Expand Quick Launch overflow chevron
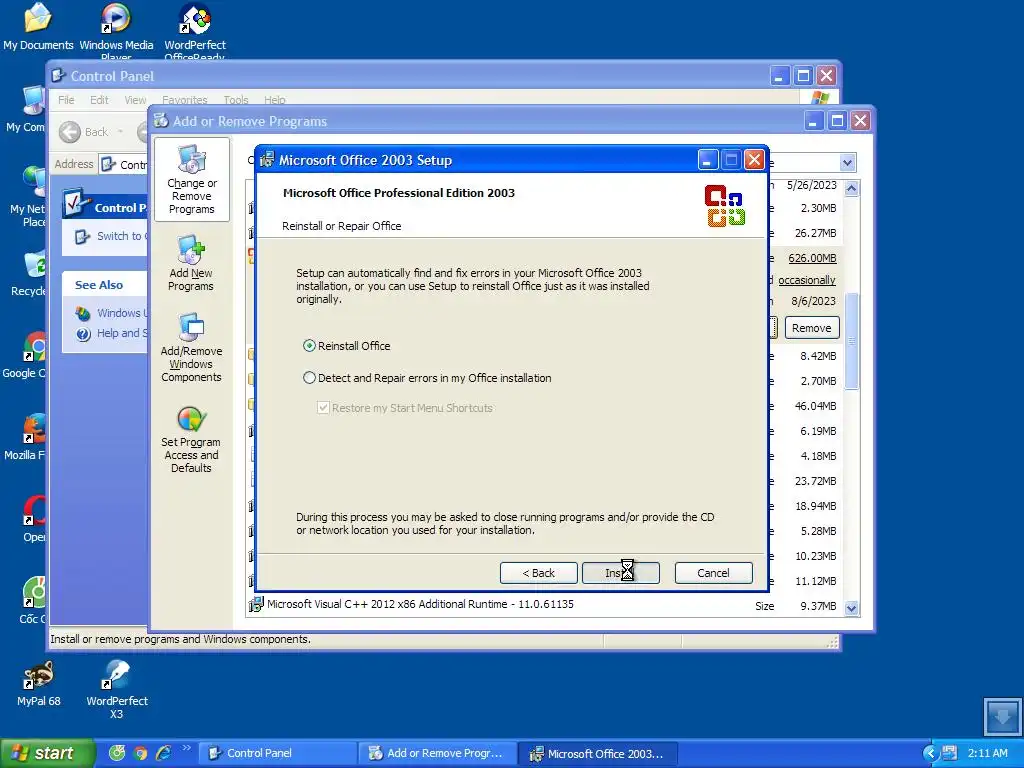This screenshot has width=1024, height=768. coord(186,748)
